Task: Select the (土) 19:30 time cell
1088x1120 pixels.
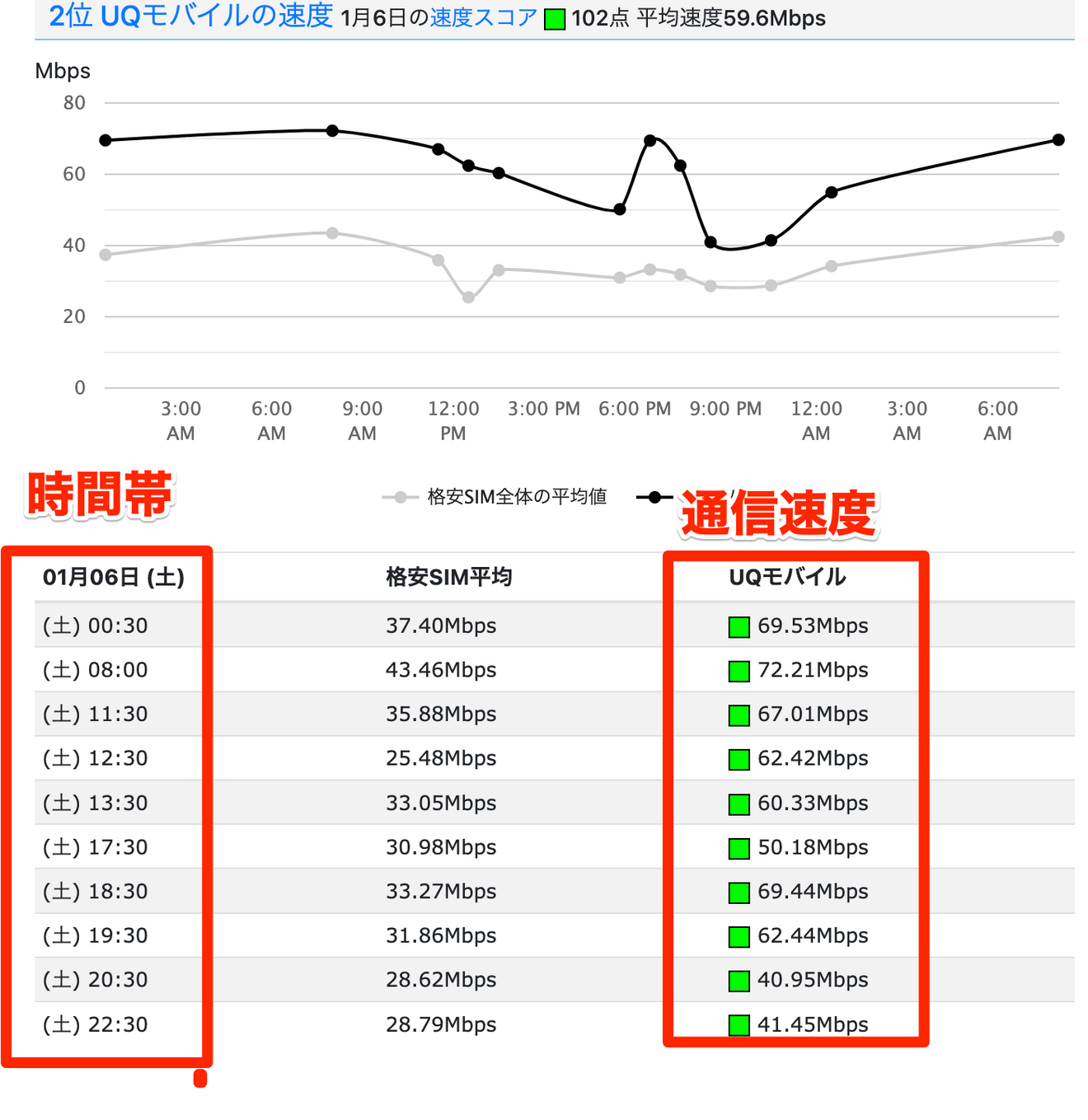Action: point(96,935)
